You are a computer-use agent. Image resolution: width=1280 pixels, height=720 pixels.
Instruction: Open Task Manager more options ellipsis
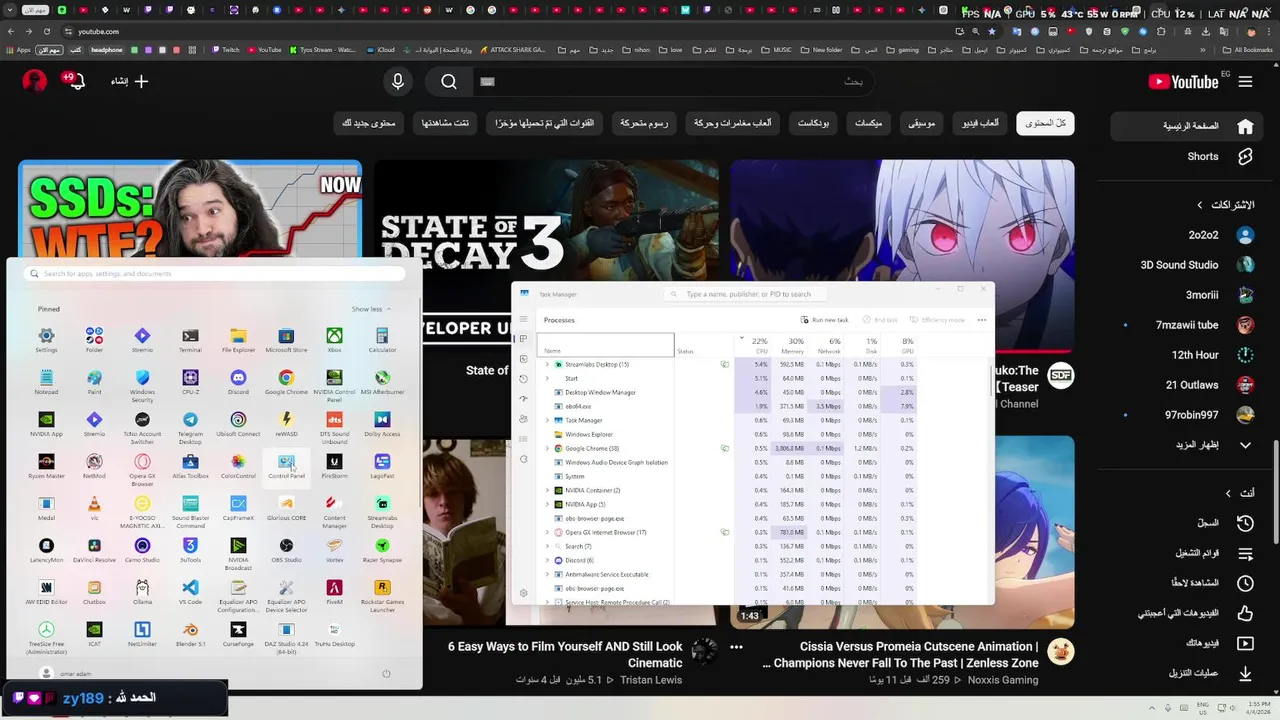(982, 319)
